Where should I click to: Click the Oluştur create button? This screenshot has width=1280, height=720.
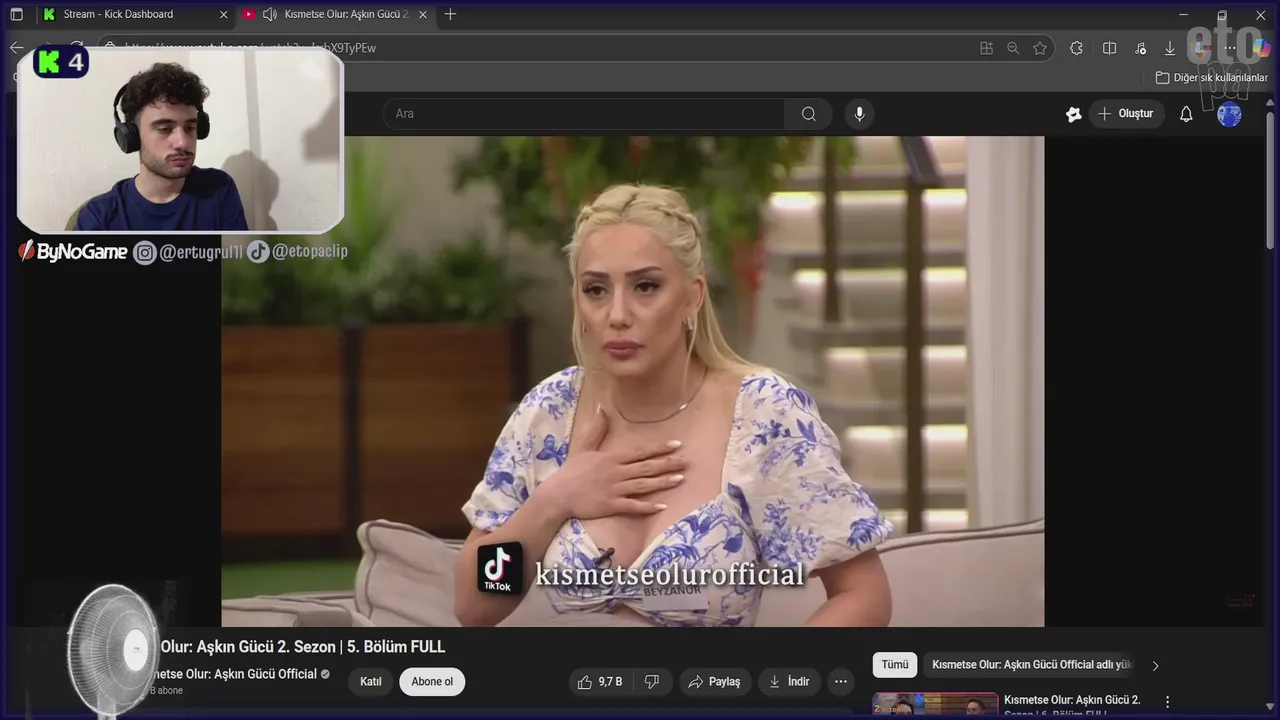point(1126,114)
